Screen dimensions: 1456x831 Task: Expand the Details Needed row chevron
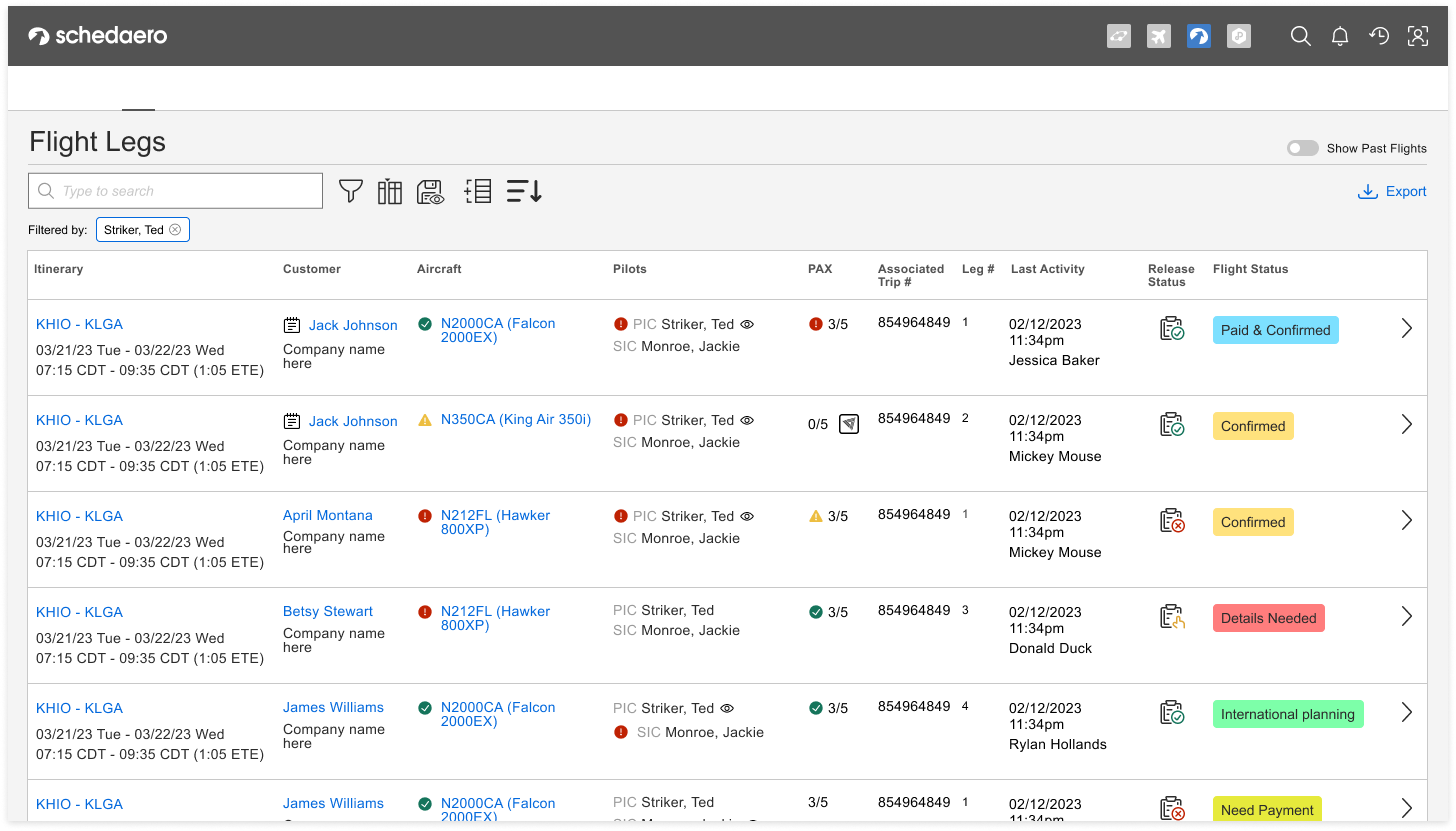coord(1406,616)
